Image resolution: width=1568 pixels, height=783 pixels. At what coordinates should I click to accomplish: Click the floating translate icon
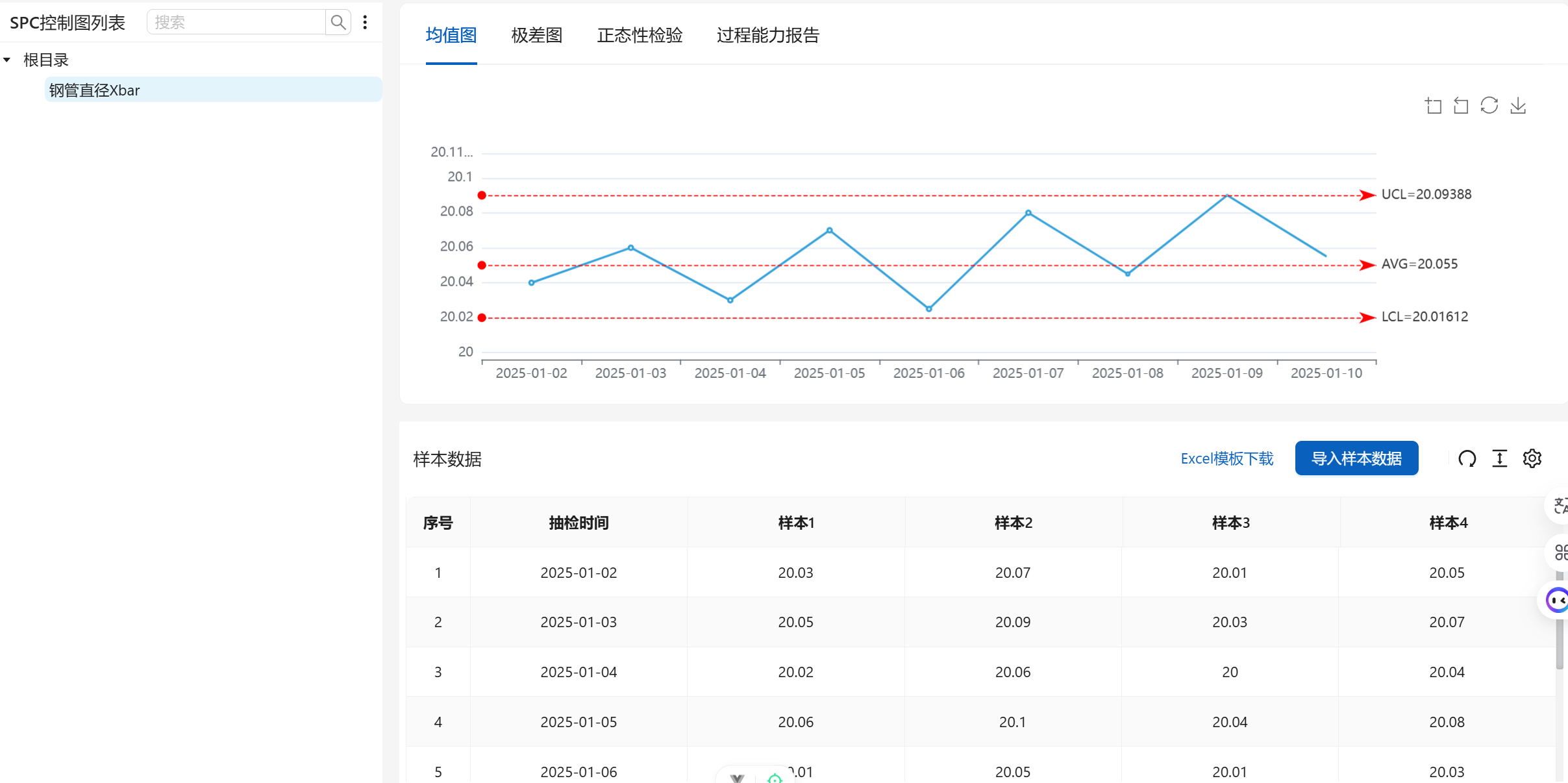(1560, 505)
